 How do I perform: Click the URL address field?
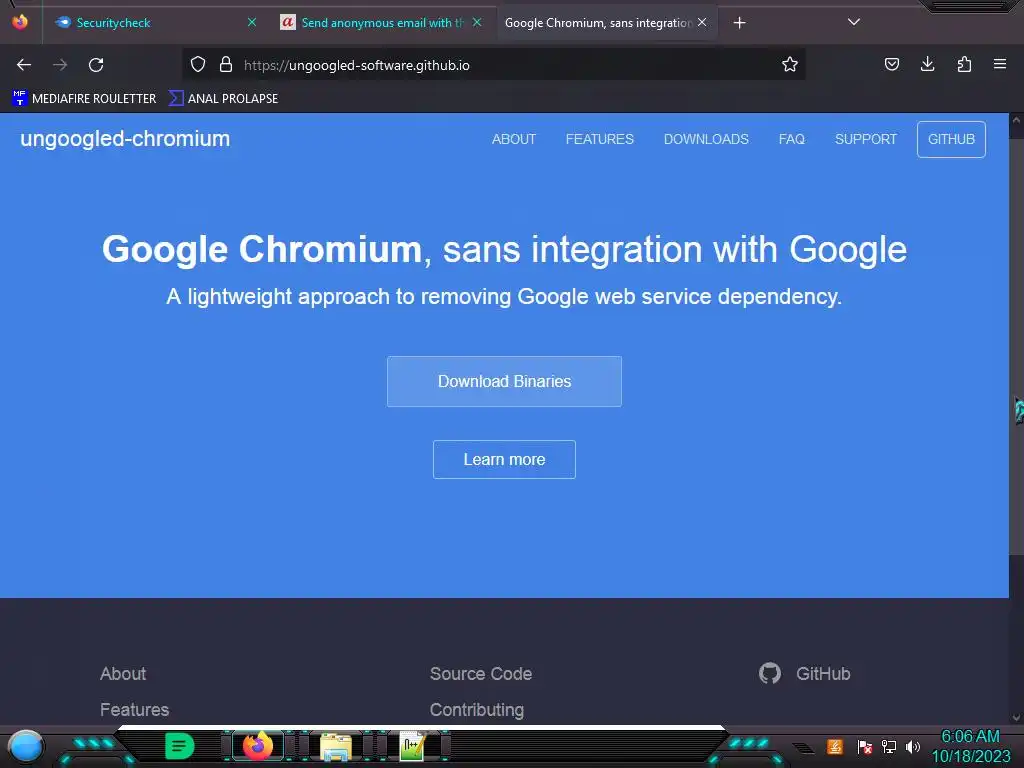point(493,65)
